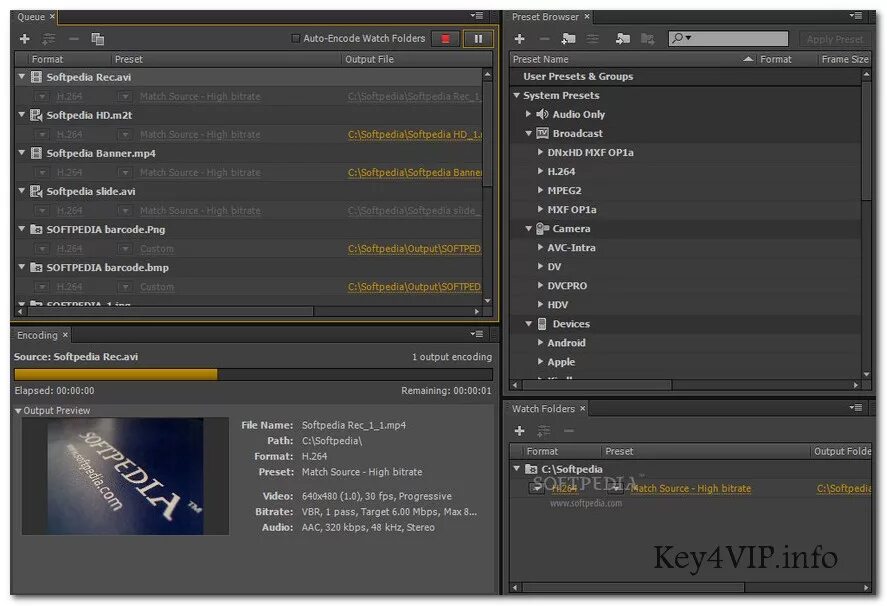The image size is (887, 606).
Task: Click the Apply Preset button
Action: (835, 39)
